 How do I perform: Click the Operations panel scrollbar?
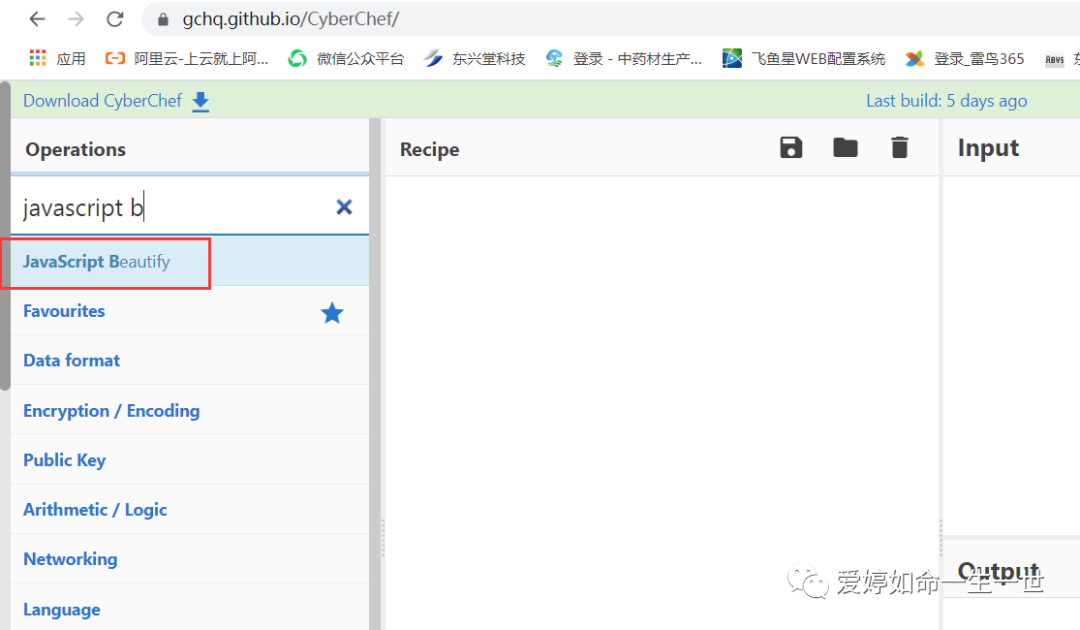coord(375,374)
